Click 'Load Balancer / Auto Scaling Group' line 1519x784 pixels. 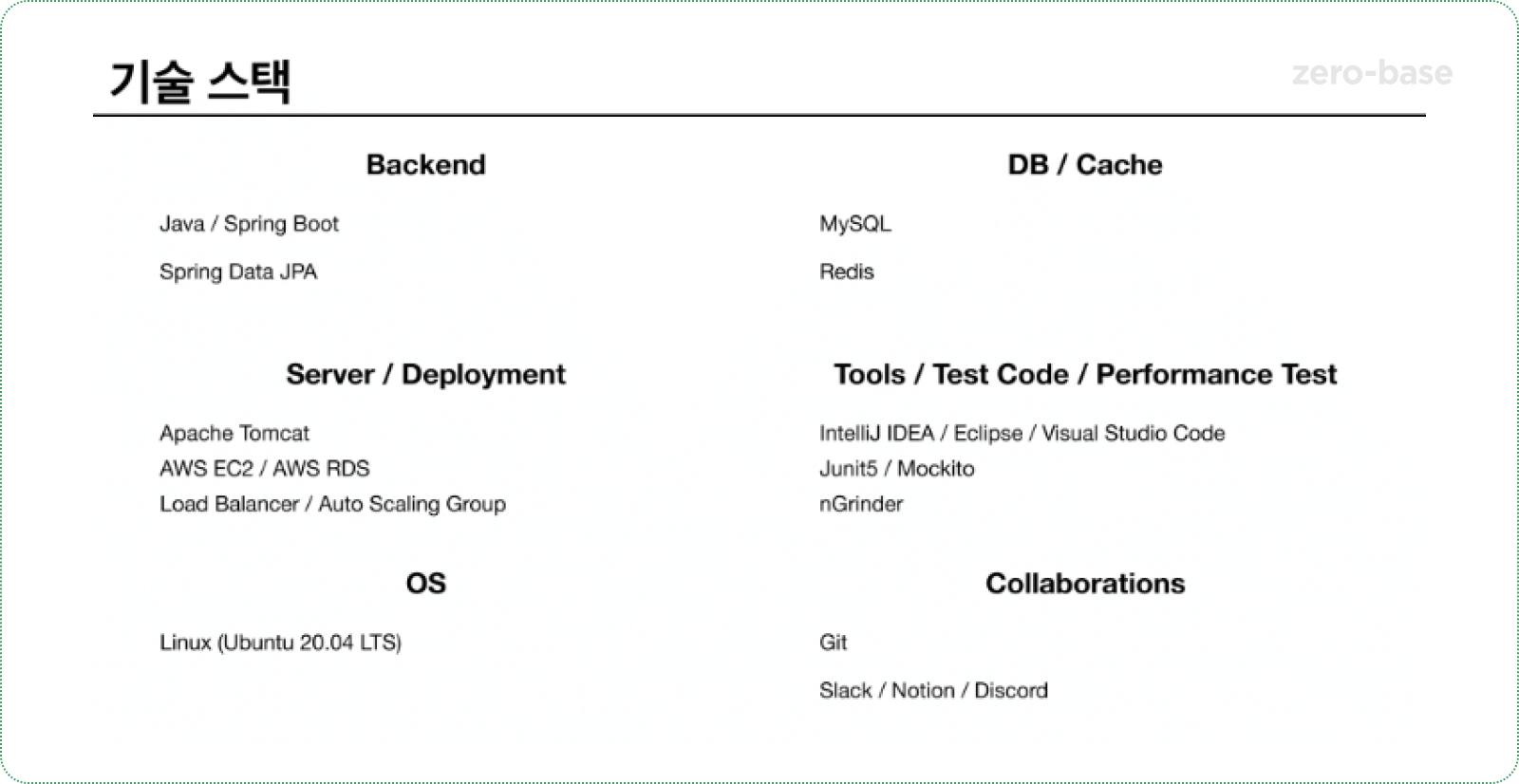(x=332, y=504)
